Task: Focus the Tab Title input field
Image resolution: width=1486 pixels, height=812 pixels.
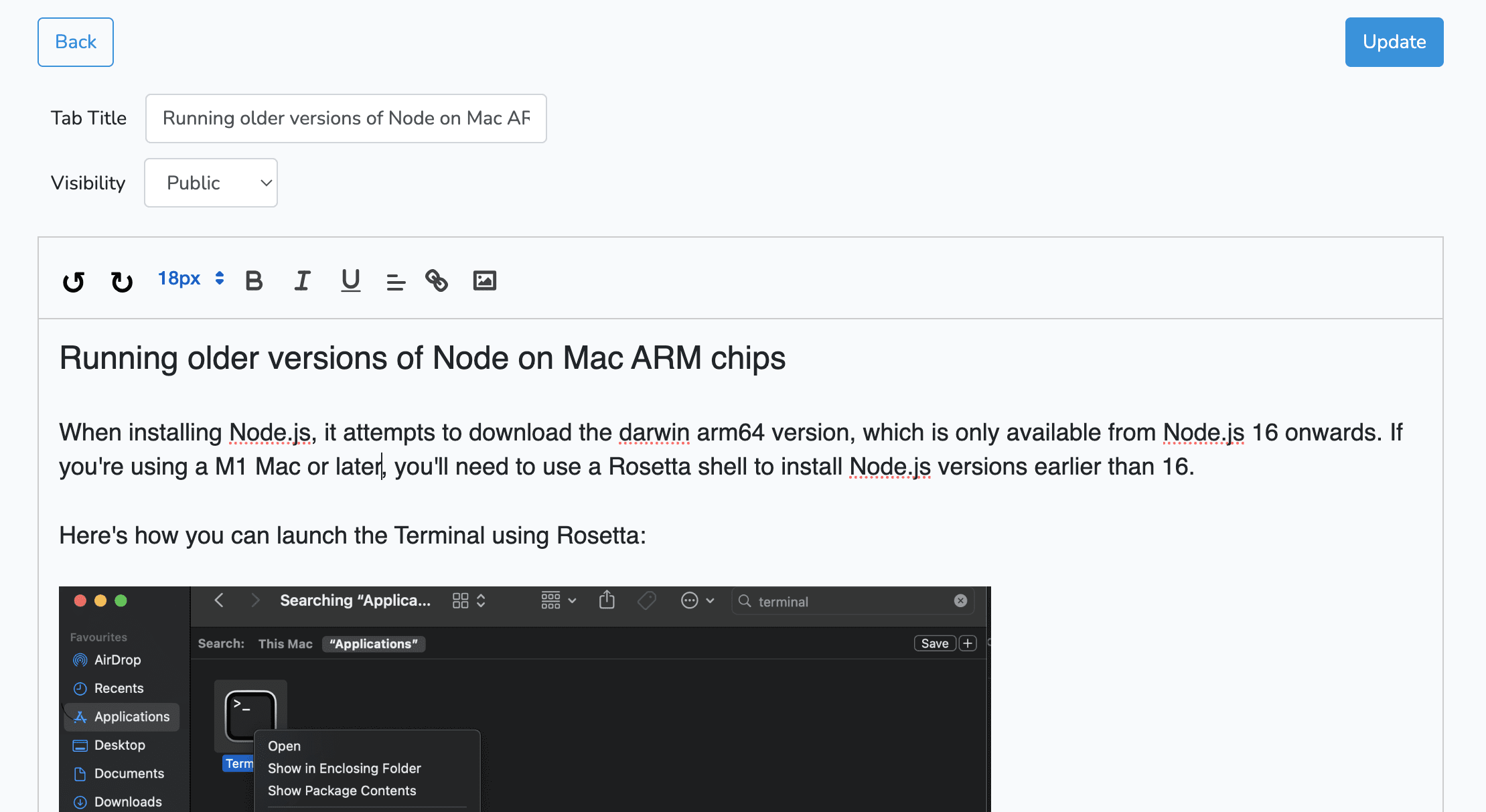Action: tap(346, 118)
